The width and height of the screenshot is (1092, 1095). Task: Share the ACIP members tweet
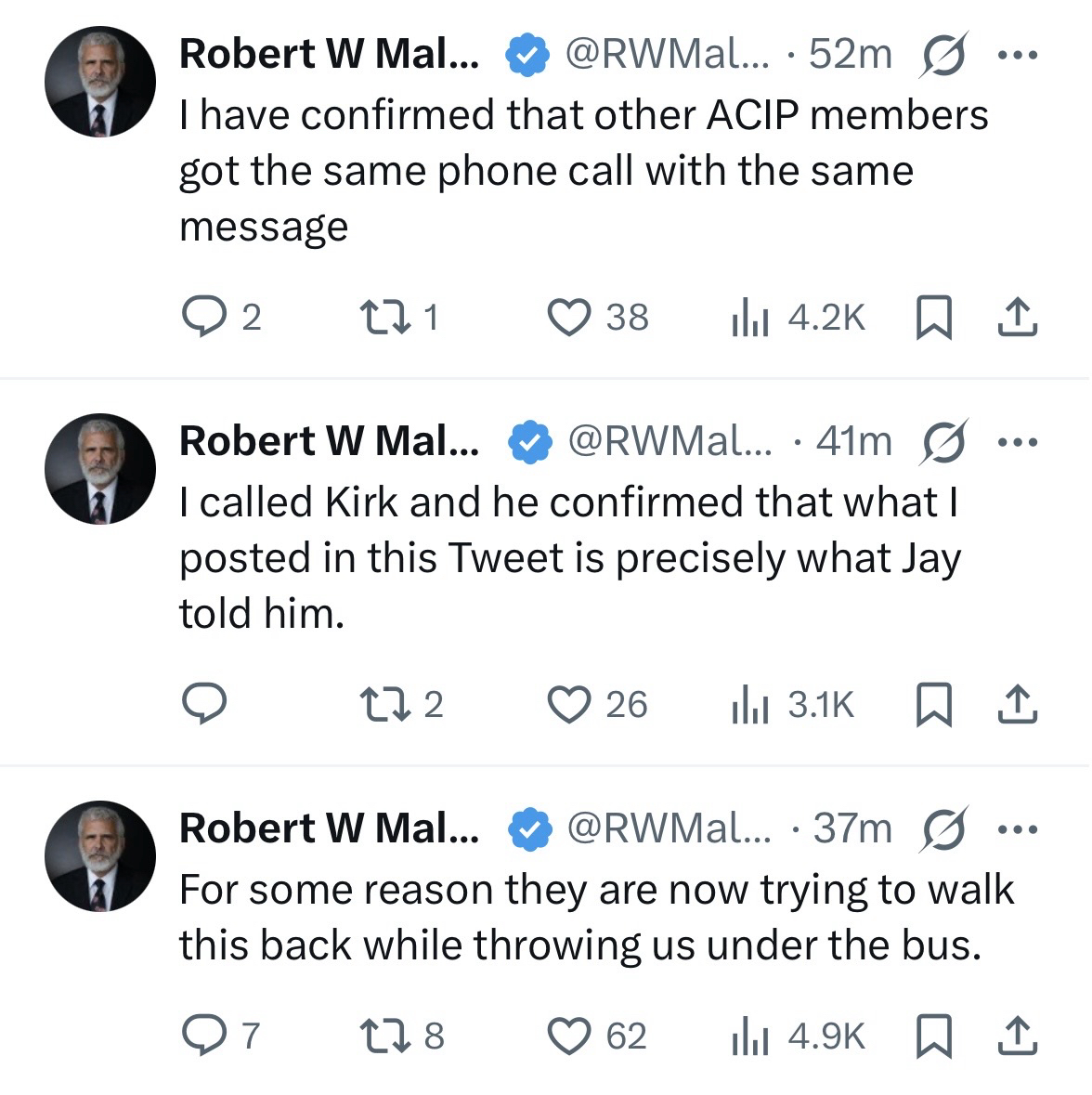coord(1017,318)
